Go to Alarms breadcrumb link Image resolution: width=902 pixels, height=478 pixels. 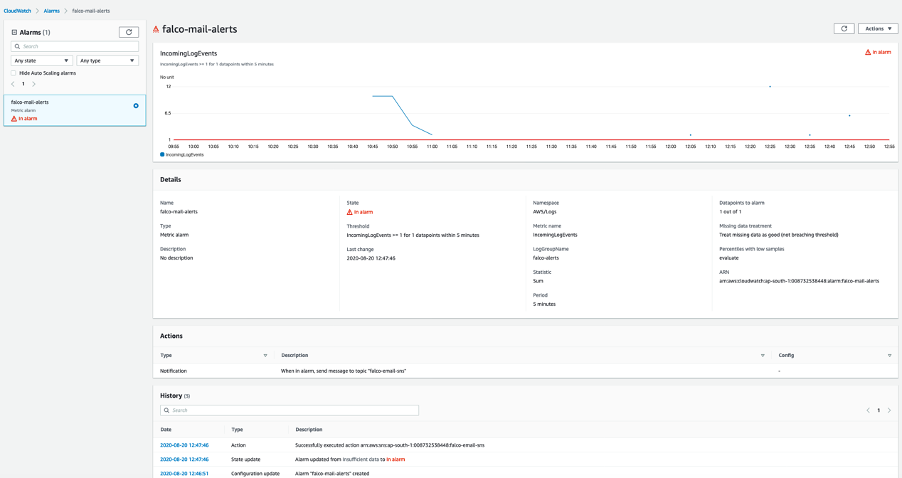pyautogui.click(x=52, y=11)
